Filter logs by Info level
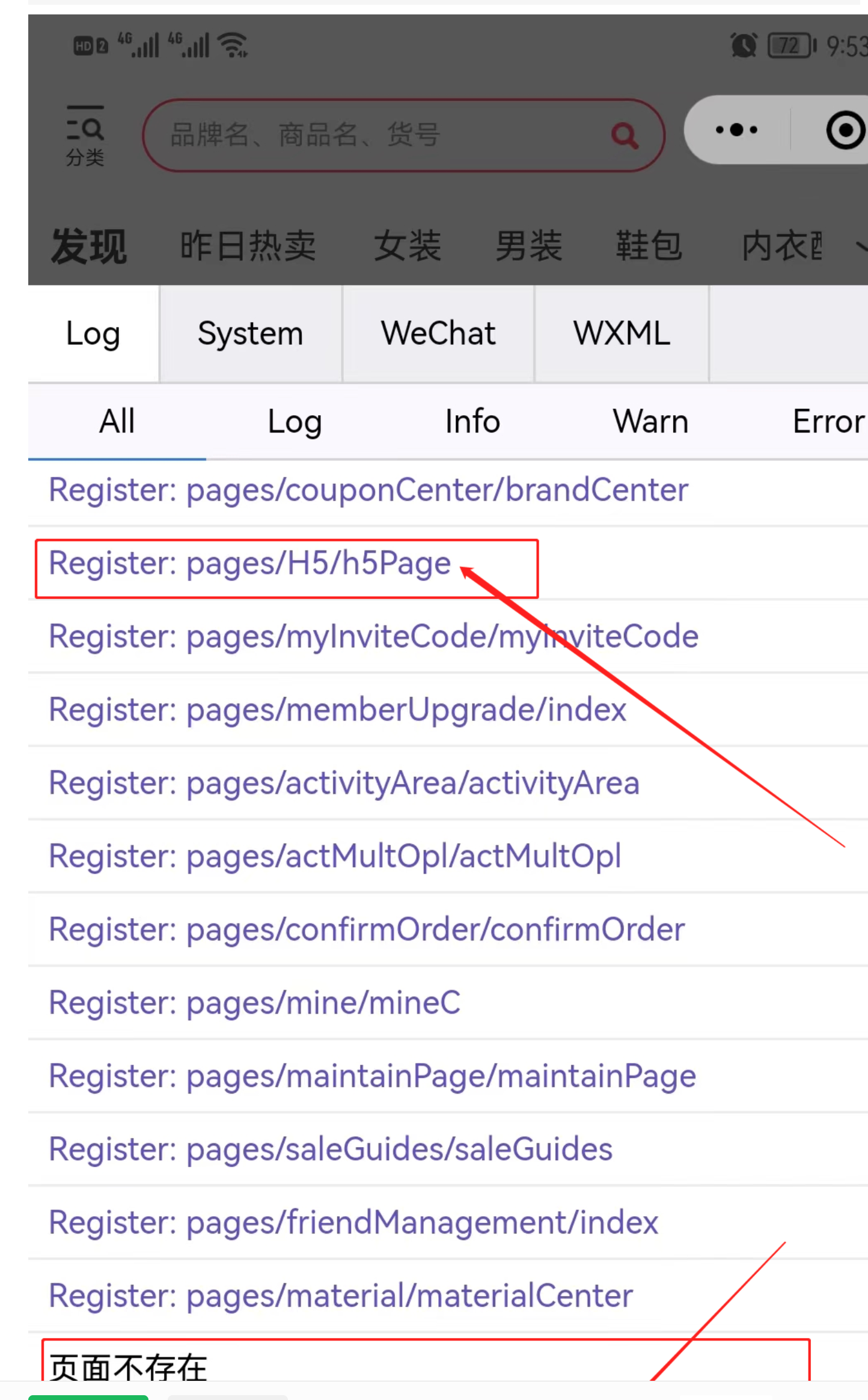The image size is (868, 1400). (472, 422)
